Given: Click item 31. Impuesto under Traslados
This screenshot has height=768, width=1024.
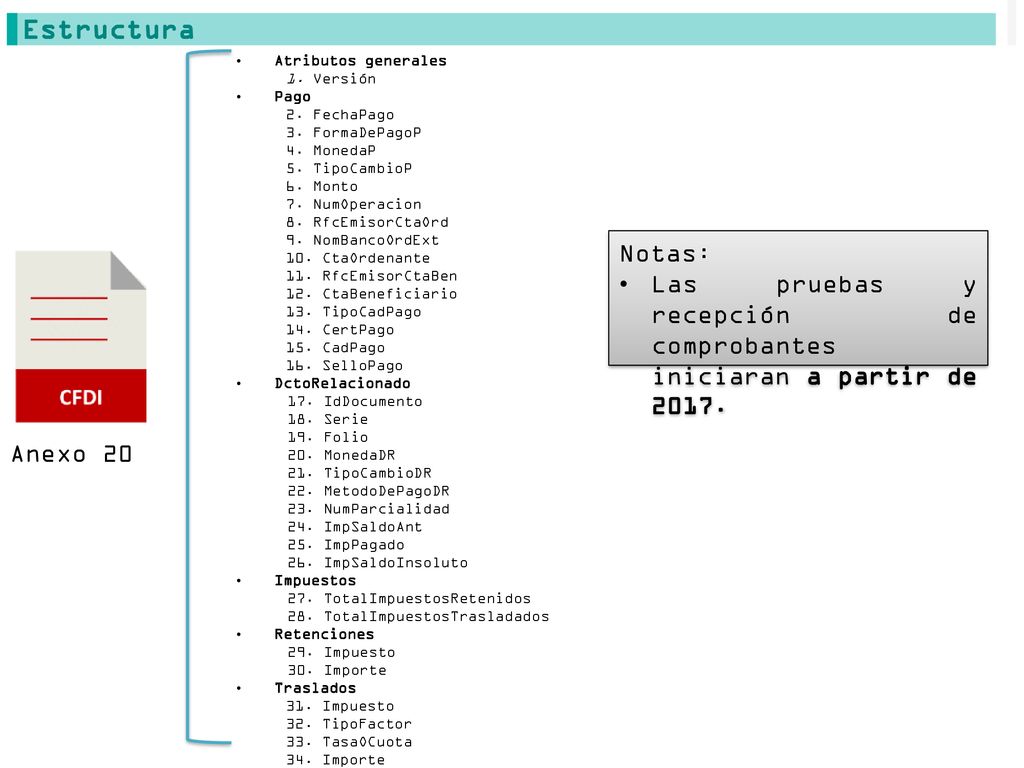Looking at the screenshot, I should pos(340,707).
